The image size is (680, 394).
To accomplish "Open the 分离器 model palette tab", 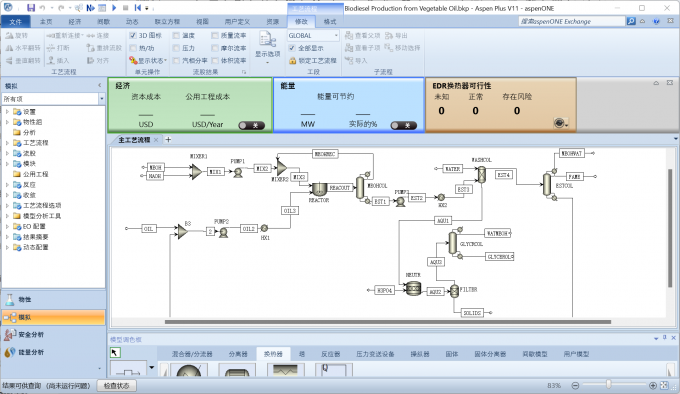I will coord(238,354).
